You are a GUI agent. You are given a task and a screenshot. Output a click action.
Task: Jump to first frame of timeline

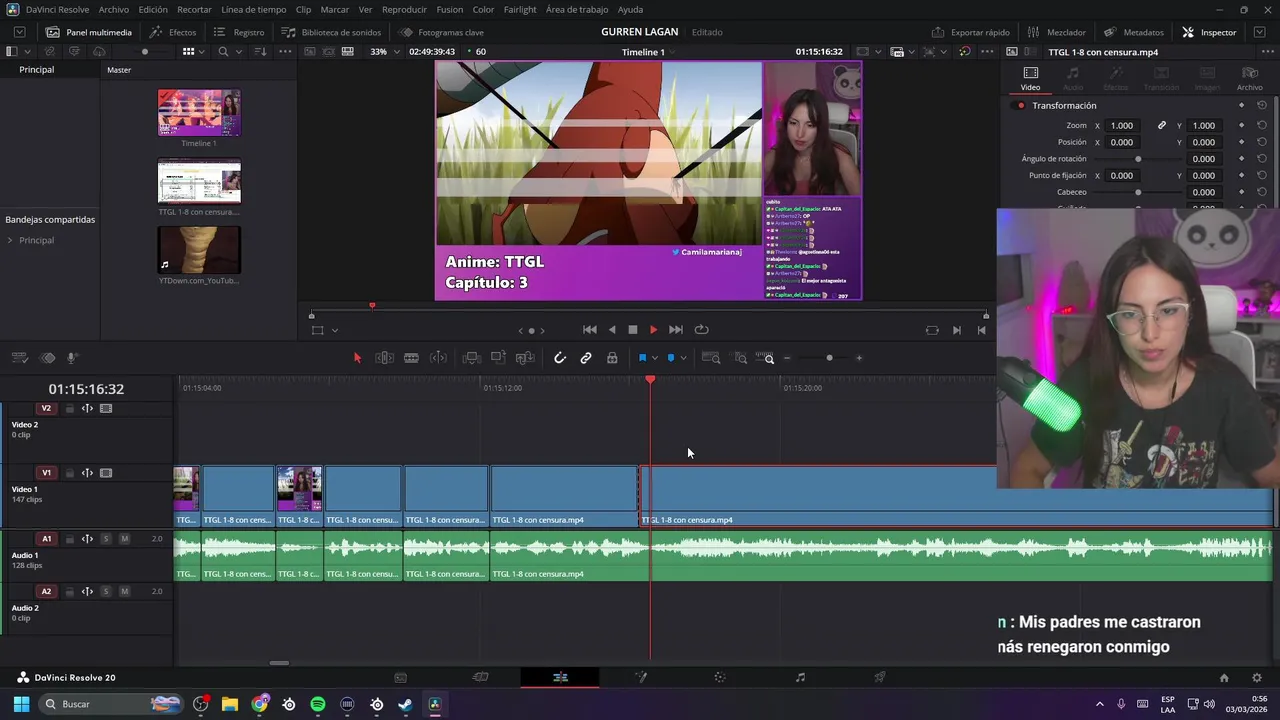click(x=590, y=330)
